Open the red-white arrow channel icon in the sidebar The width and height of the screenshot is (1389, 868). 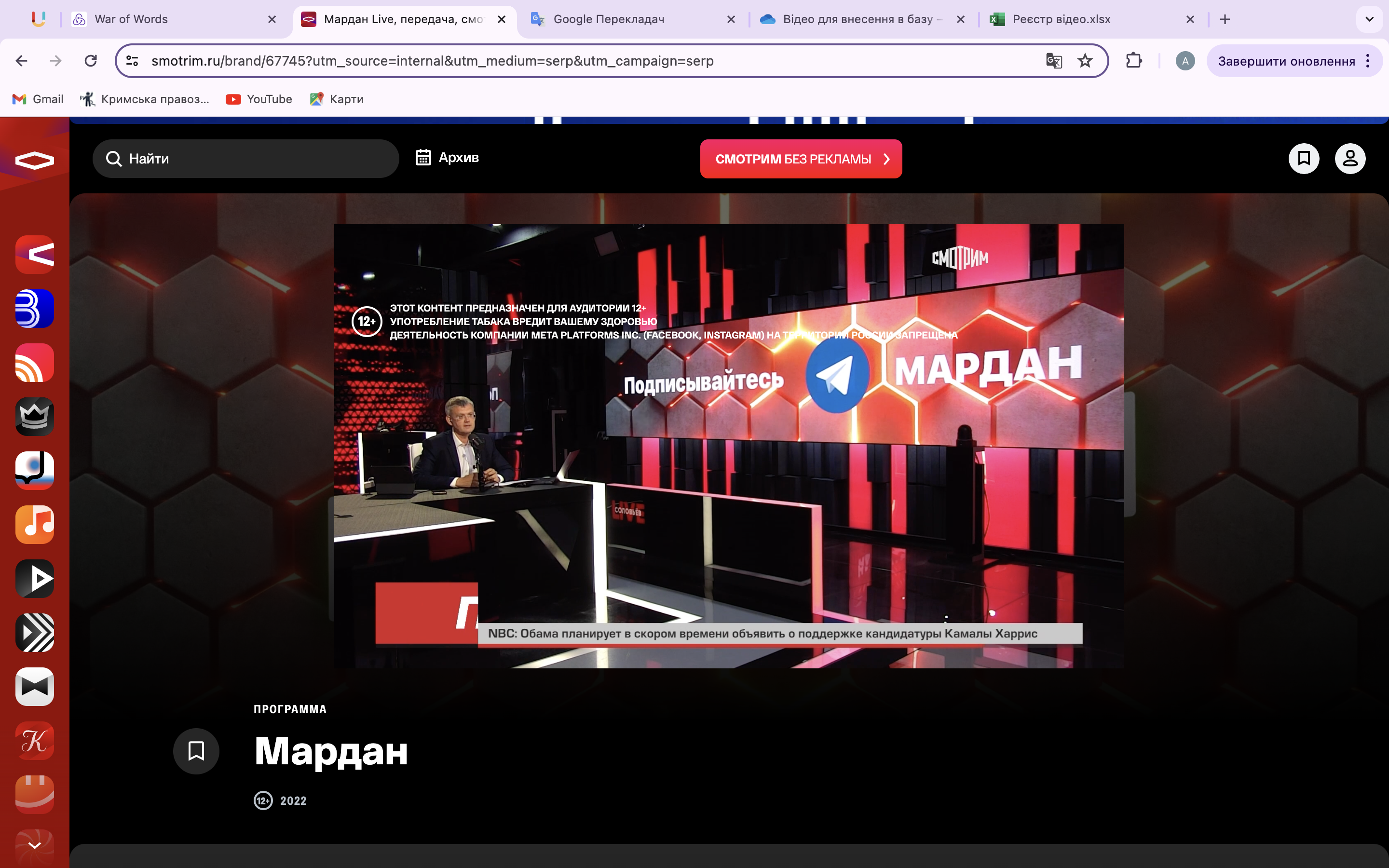click(x=34, y=254)
